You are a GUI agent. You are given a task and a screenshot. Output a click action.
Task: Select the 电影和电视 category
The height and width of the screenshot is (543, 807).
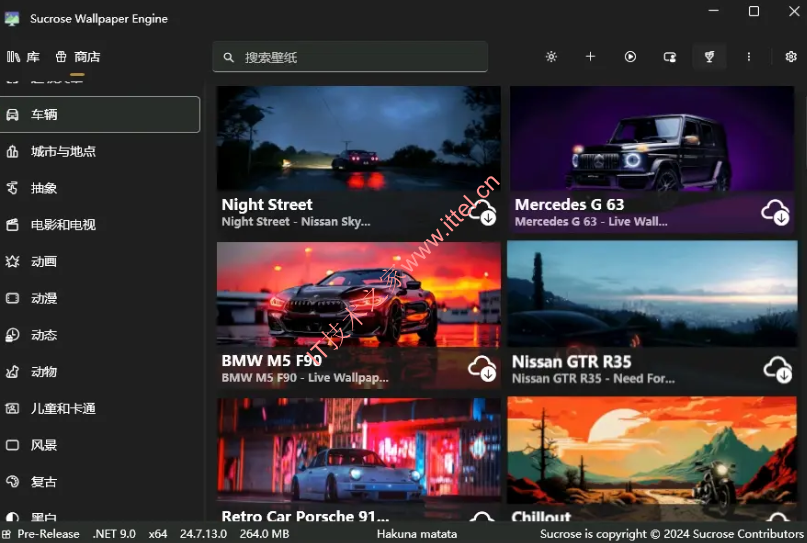coord(100,224)
